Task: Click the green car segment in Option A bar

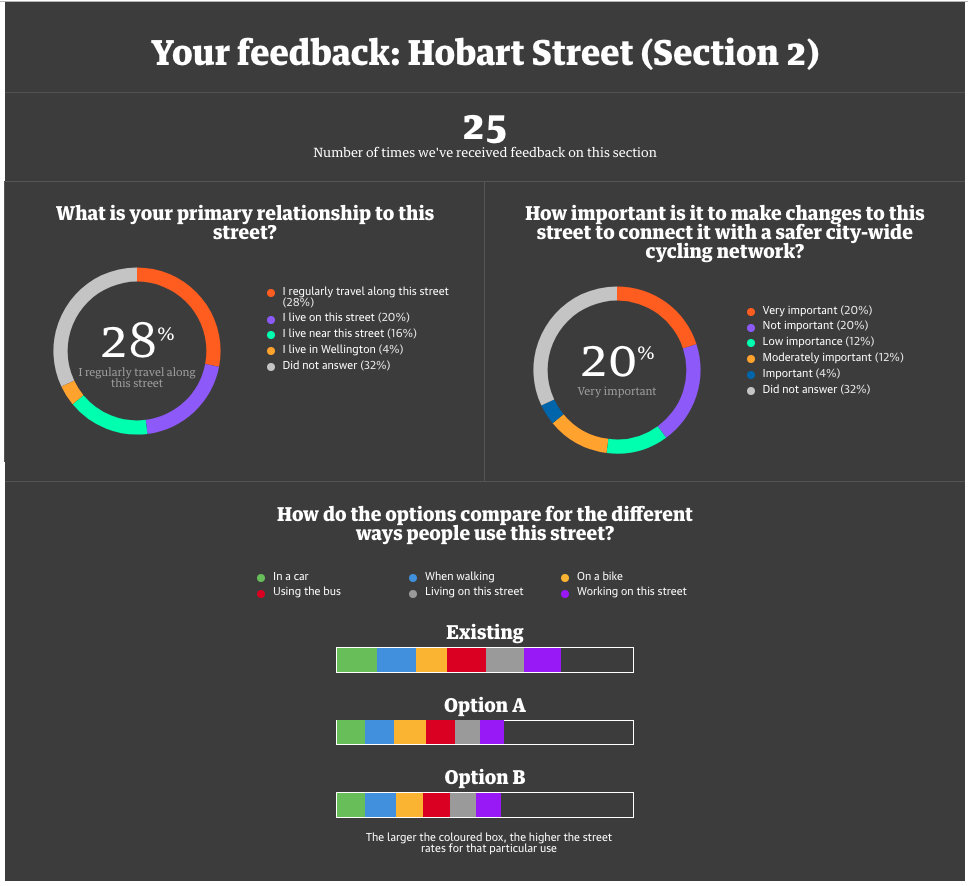Action: (351, 732)
